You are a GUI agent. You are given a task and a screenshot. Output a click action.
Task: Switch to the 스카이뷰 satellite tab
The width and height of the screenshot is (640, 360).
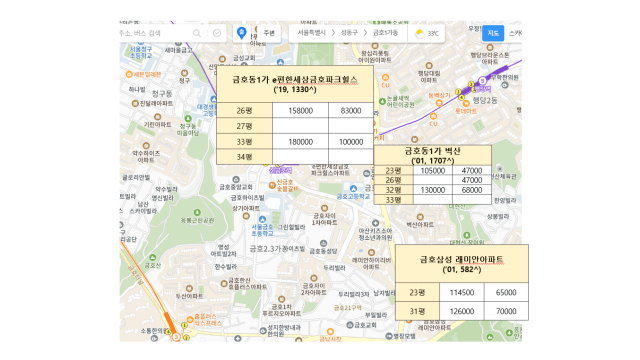[x=515, y=33]
